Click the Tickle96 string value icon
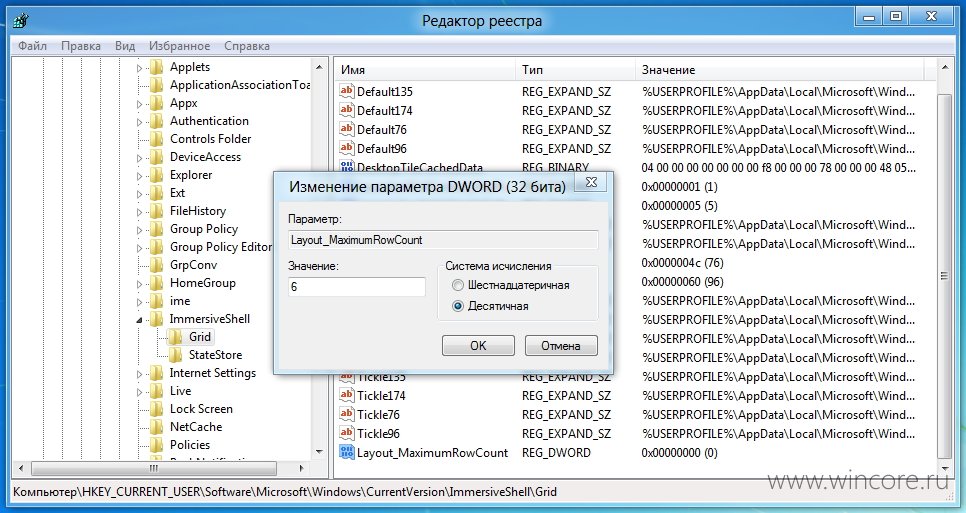 click(x=346, y=434)
